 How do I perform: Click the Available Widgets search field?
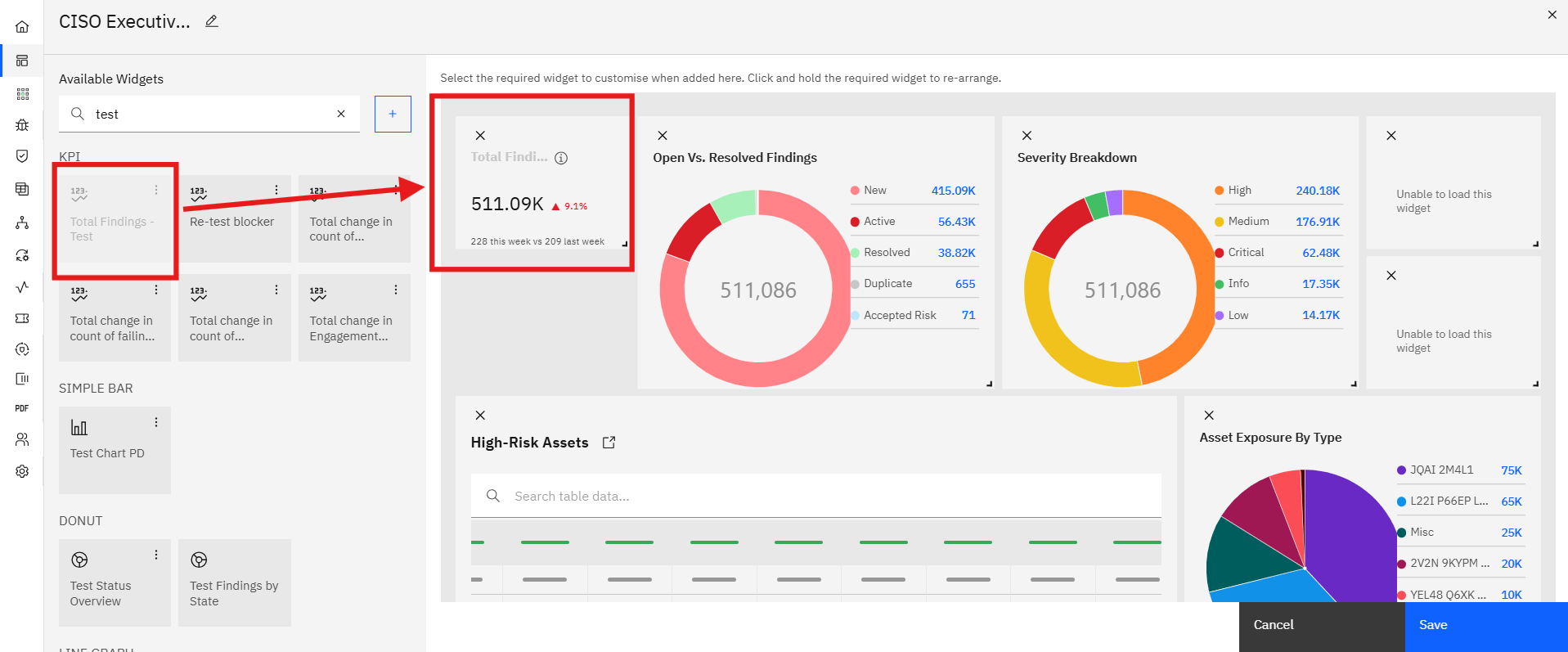click(x=209, y=114)
